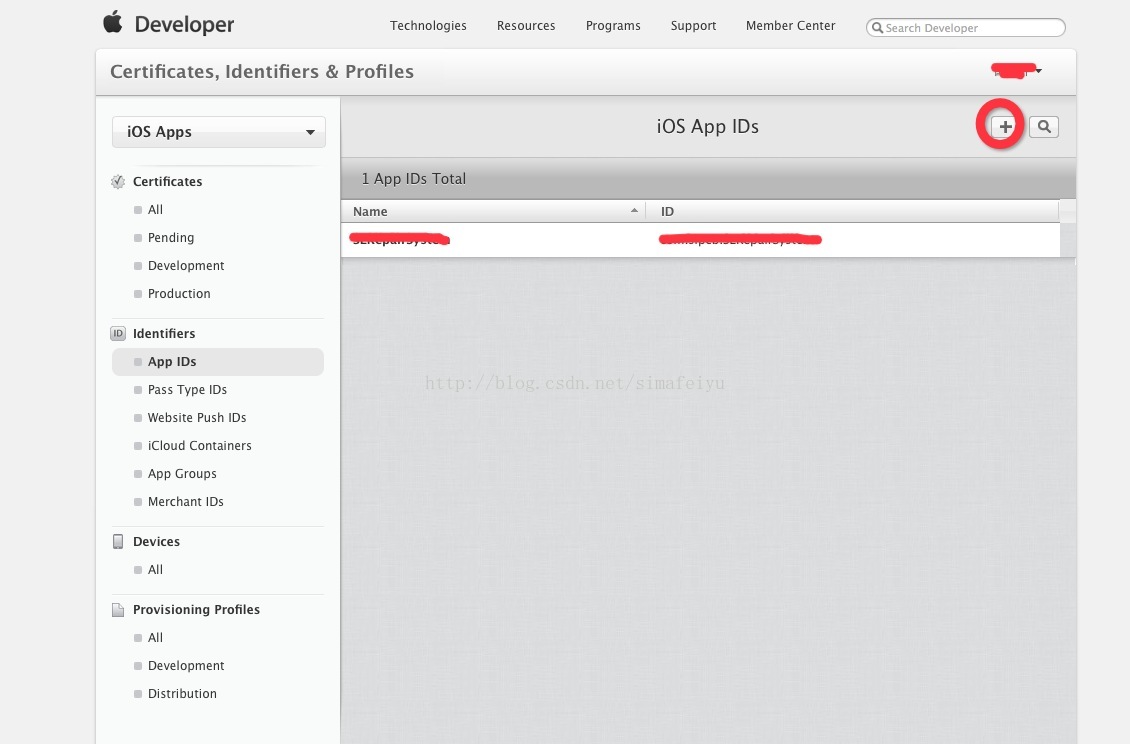Select All under Devices
1130x744 pixels.
156,570
